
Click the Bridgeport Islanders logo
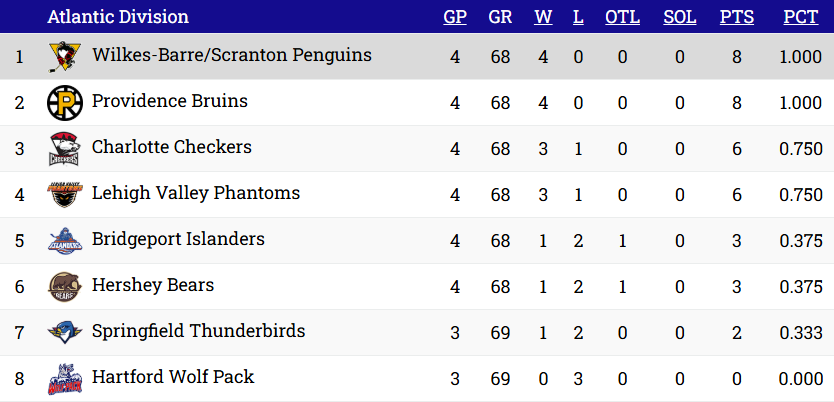[x=63, y=241]
